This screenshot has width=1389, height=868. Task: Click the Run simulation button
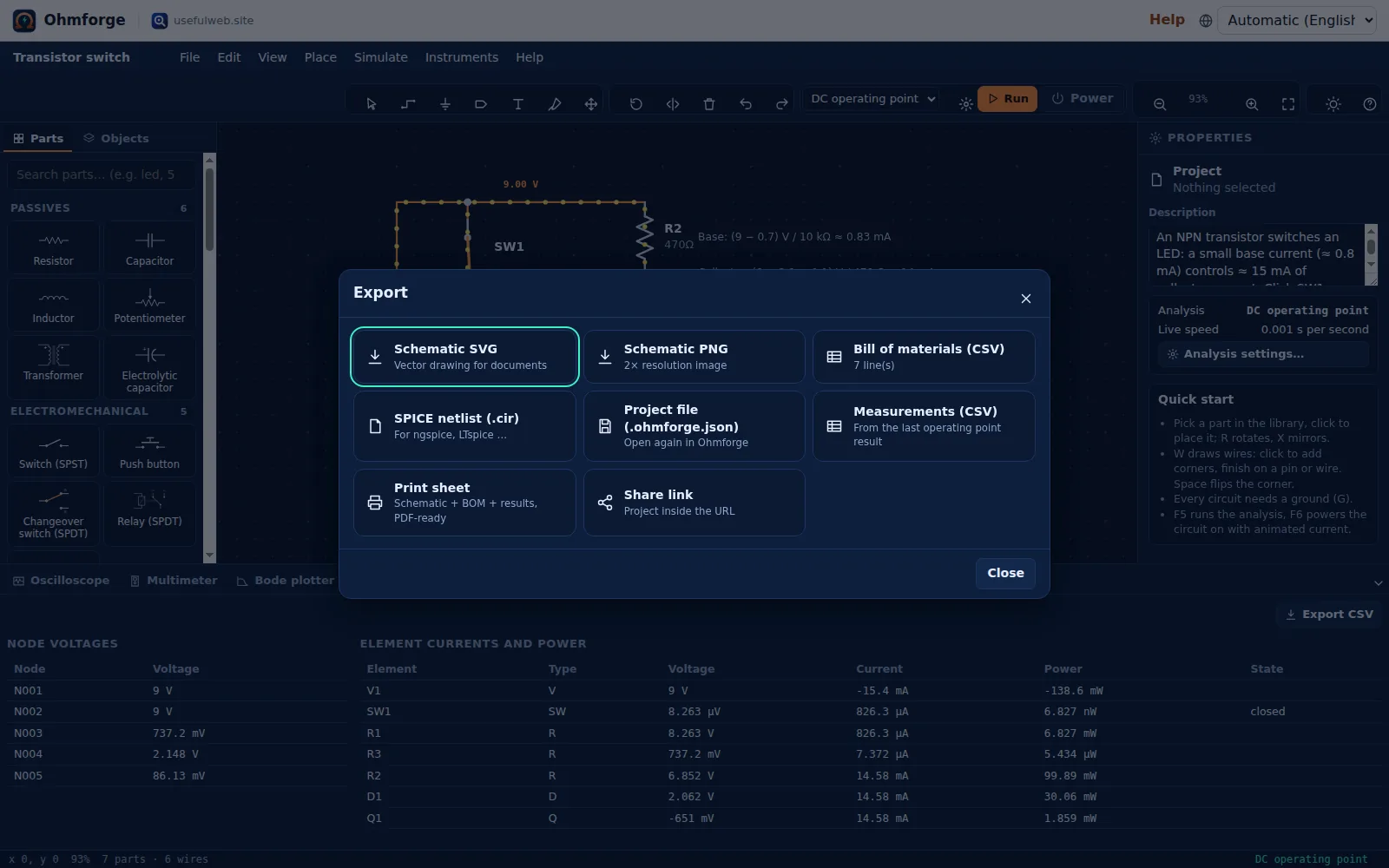tap(1007, 99)
